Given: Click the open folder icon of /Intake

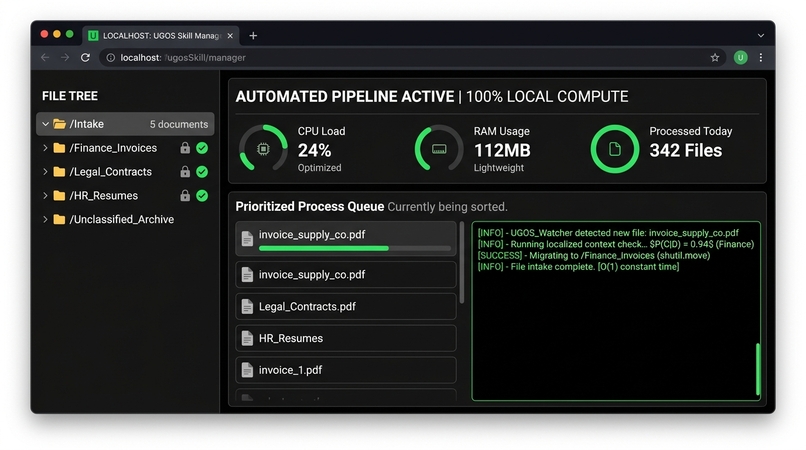Looking at the screenshot, I should click(x=60, y=124).
